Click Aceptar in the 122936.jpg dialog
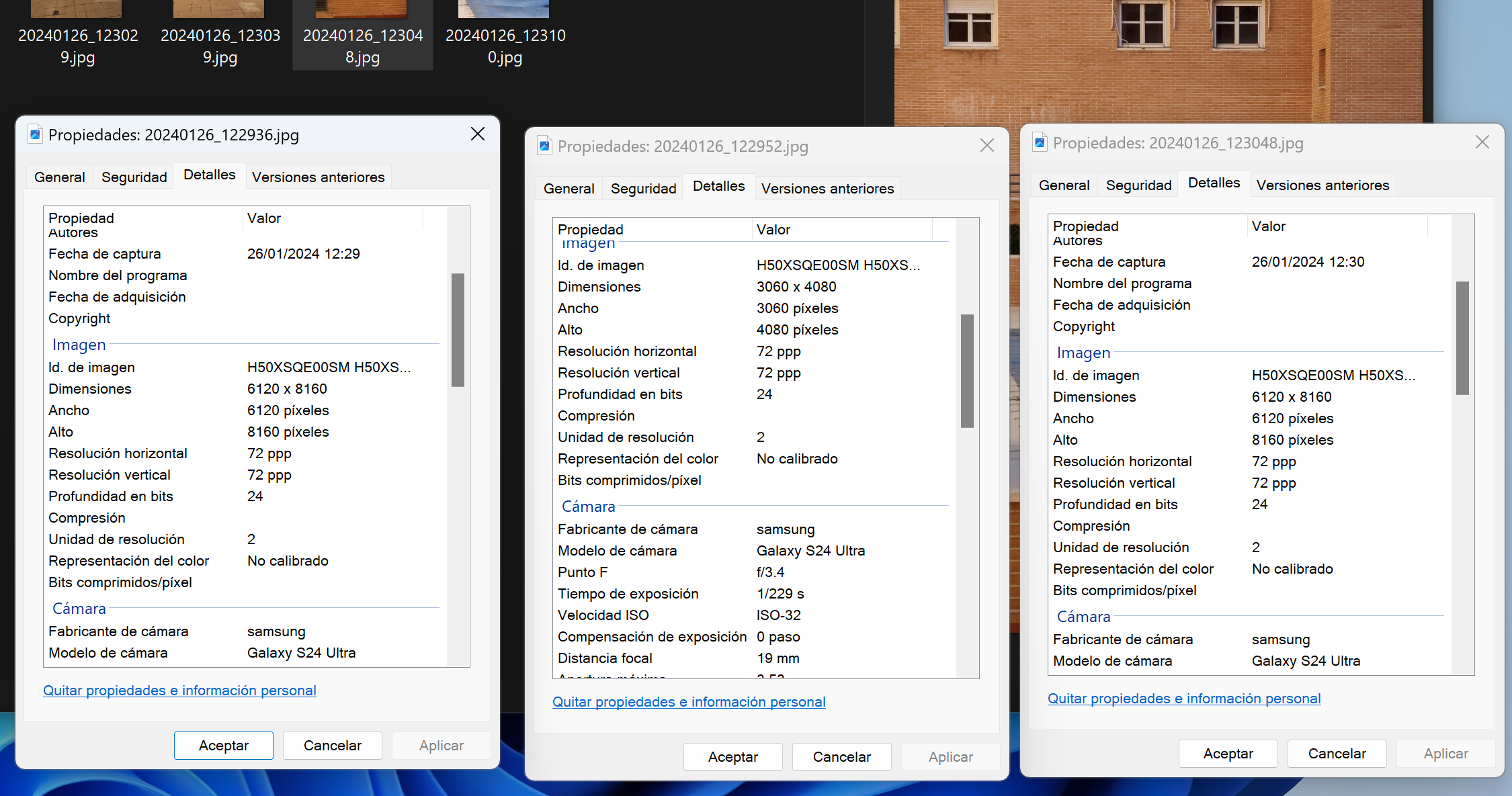The height and width of the screenshot is (796, 1512). (x=223, y=746)
